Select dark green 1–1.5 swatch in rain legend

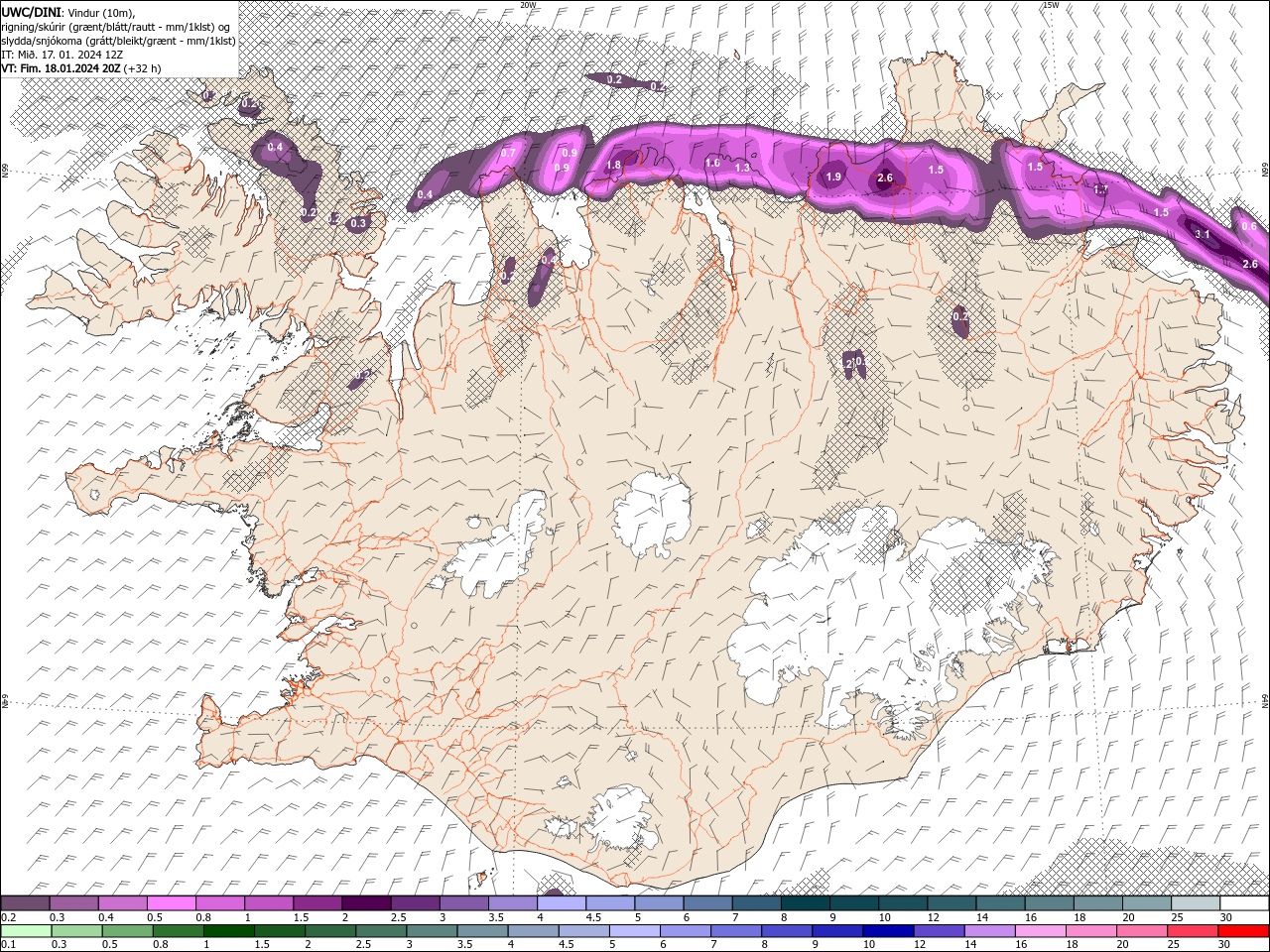pyautogui.click(x=229, y=931)
